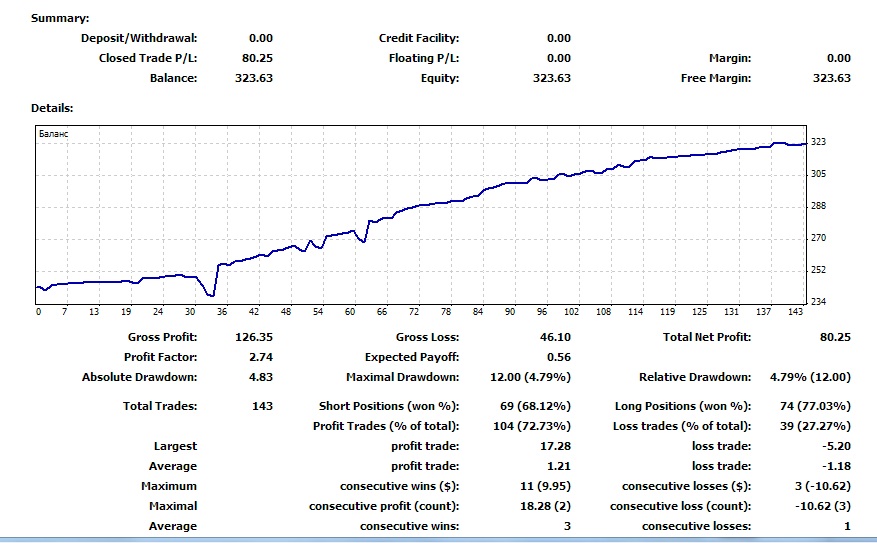877x543 pixels.
Task: Click the Absolute Drawdown label
Action: 140,377
